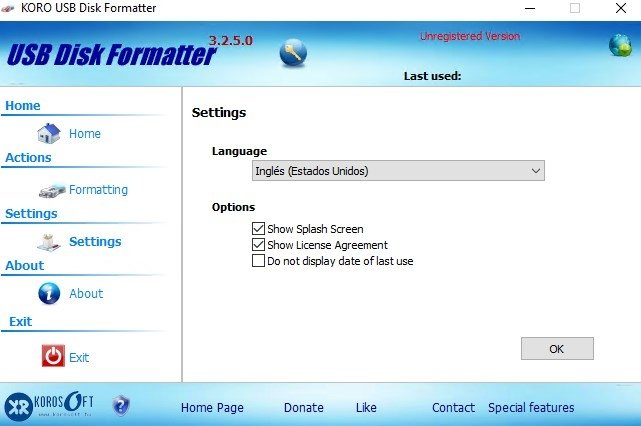Click the red power Exit icon
Viewport: 641px width, 426px height.
tap(53, 356)
